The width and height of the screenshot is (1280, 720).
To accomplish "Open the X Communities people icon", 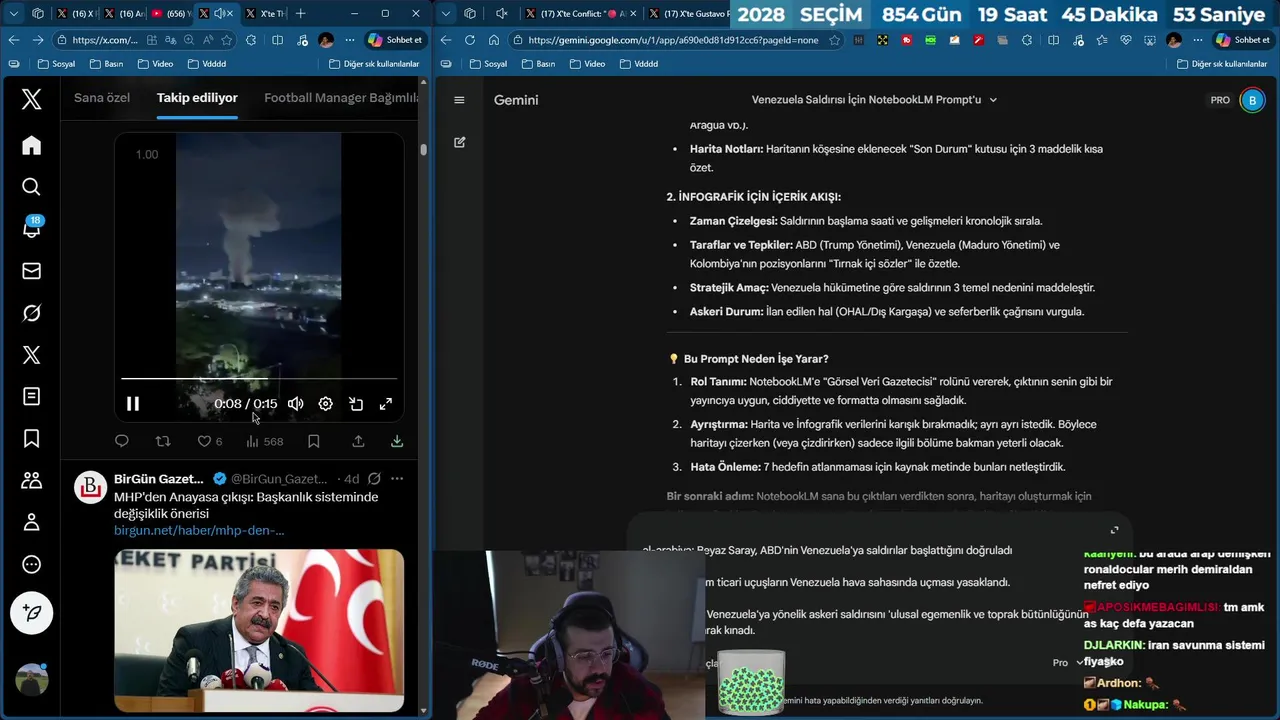I will point(31,480).
